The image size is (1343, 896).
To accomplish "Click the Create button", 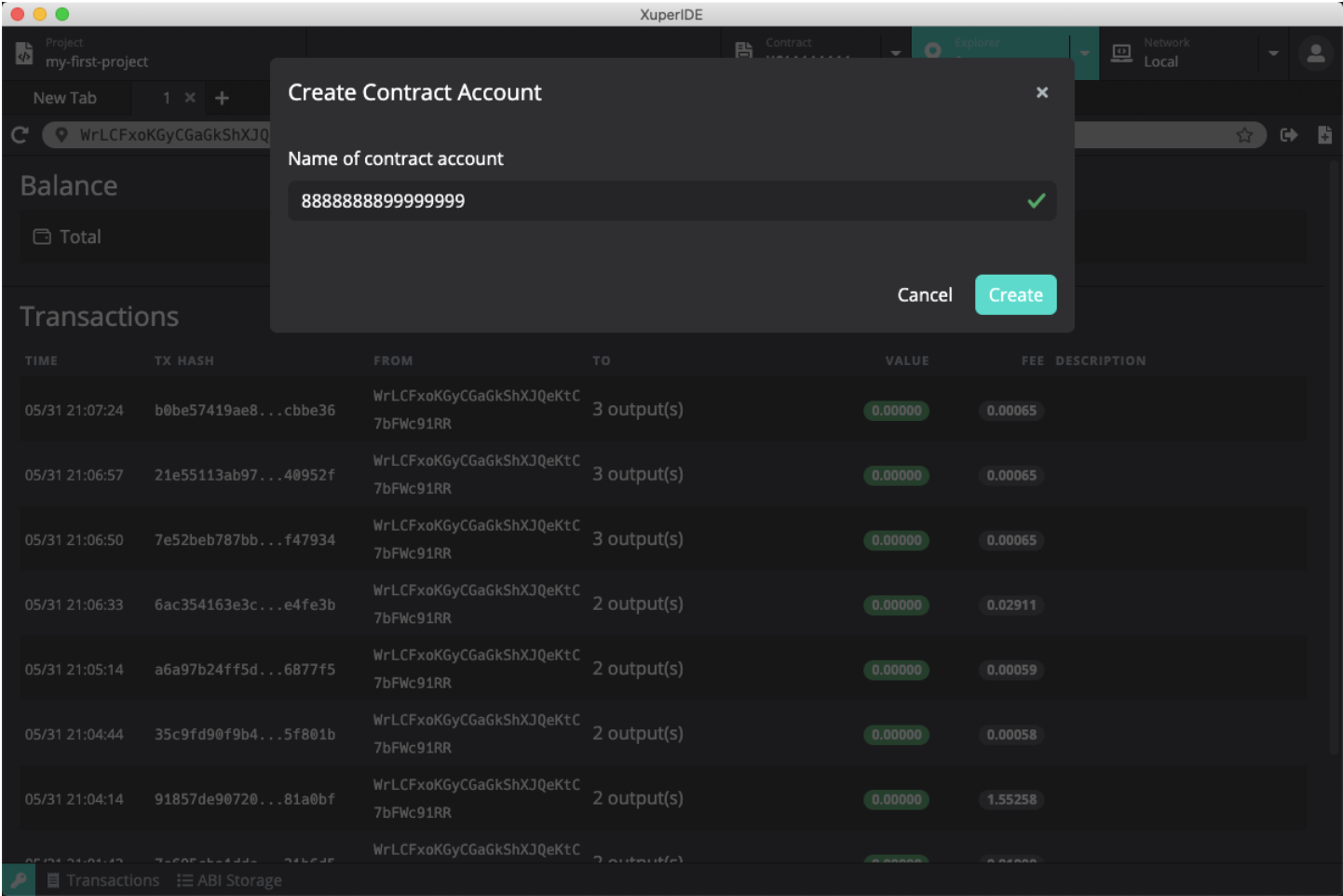I will click(x=1015, y=294).
